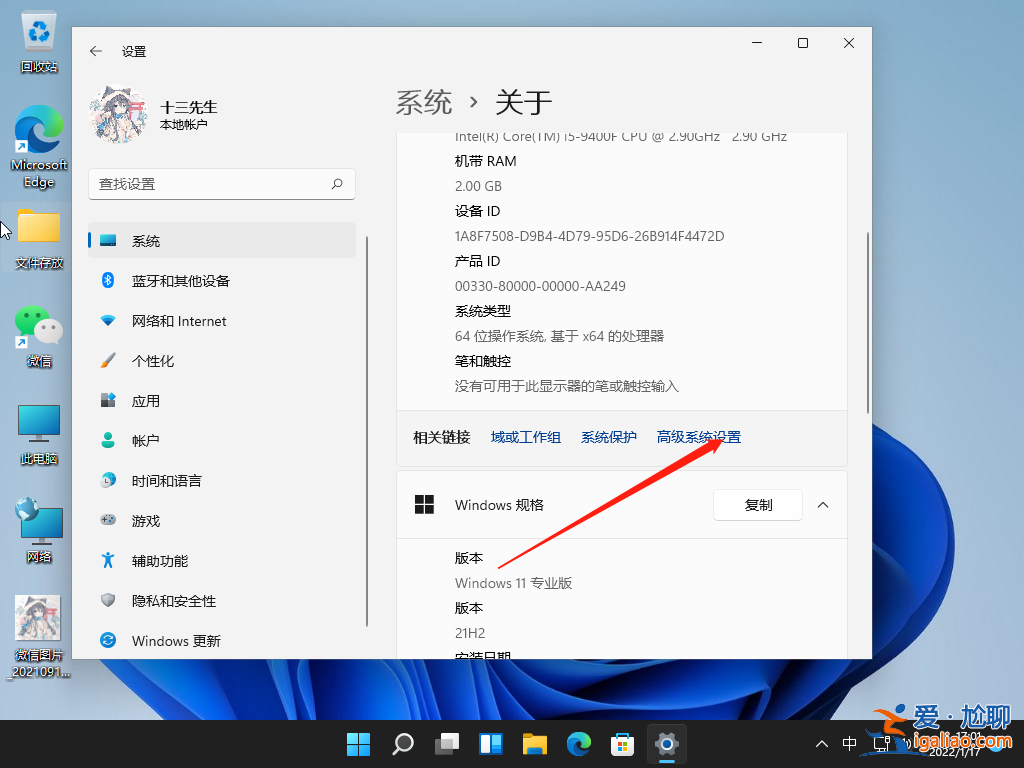
Task: Click the Start button on the taskbar
Action: coord(358,744)
